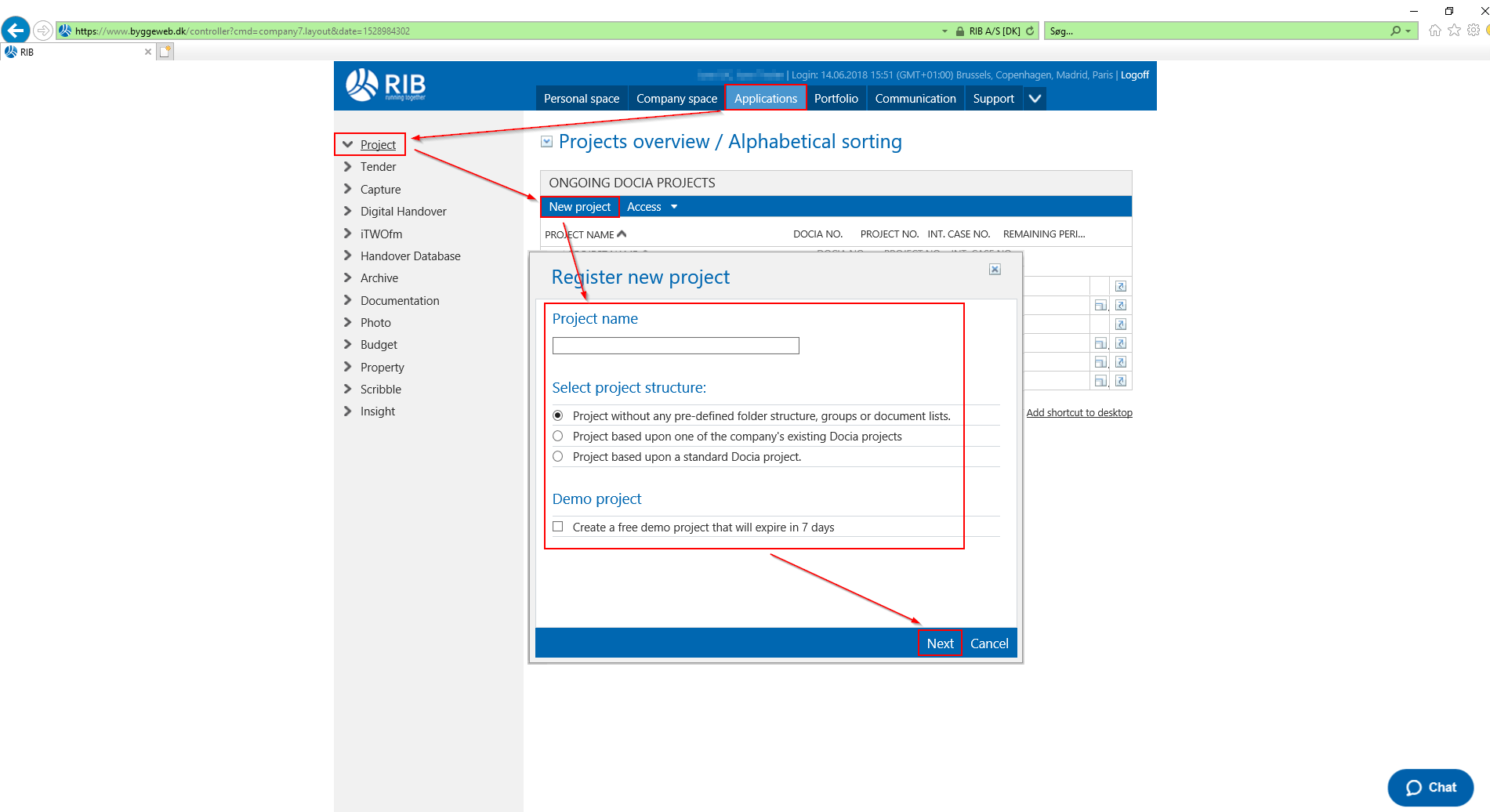
Task: Enable the free demo project checkbox
Action: point(558,527)
